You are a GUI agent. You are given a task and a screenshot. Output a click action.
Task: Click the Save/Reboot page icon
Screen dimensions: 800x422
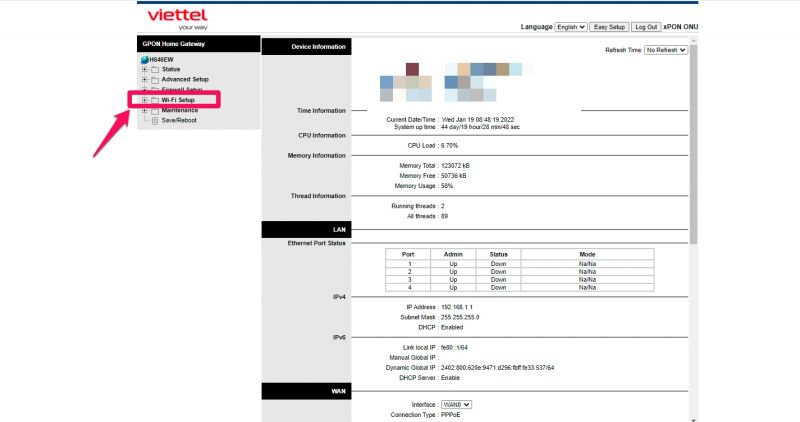pos(154,120)
